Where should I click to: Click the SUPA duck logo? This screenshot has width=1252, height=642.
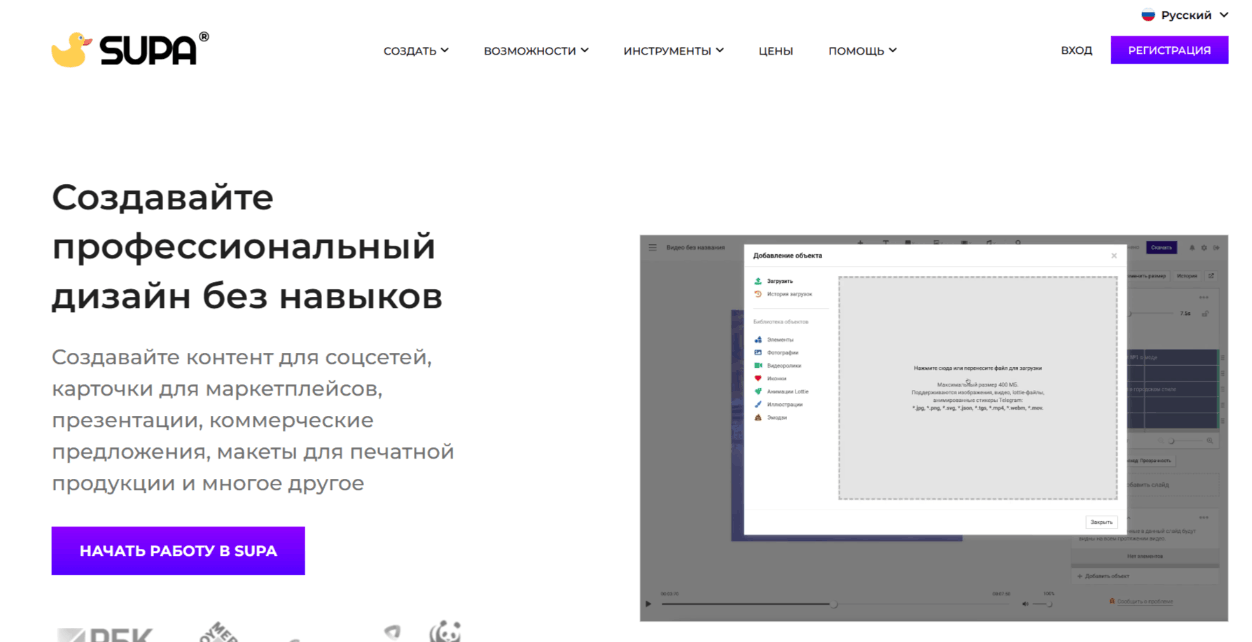coord(130,49)
